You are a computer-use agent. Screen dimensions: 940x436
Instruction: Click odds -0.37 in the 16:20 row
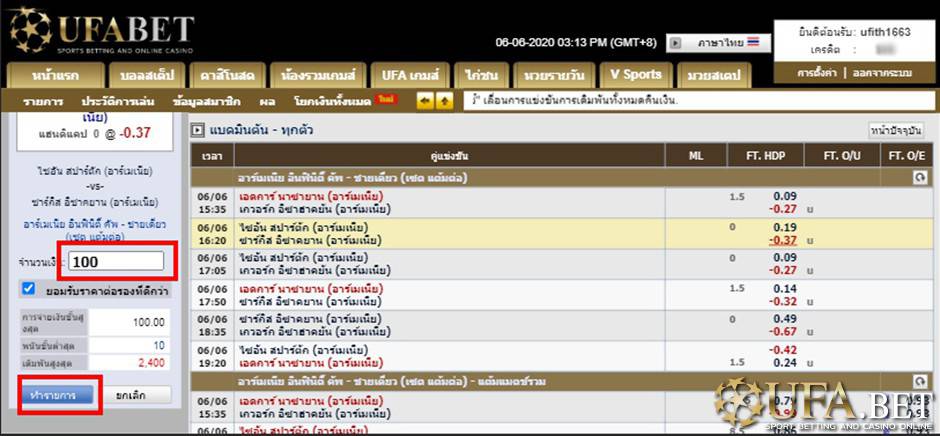(783, 240)
